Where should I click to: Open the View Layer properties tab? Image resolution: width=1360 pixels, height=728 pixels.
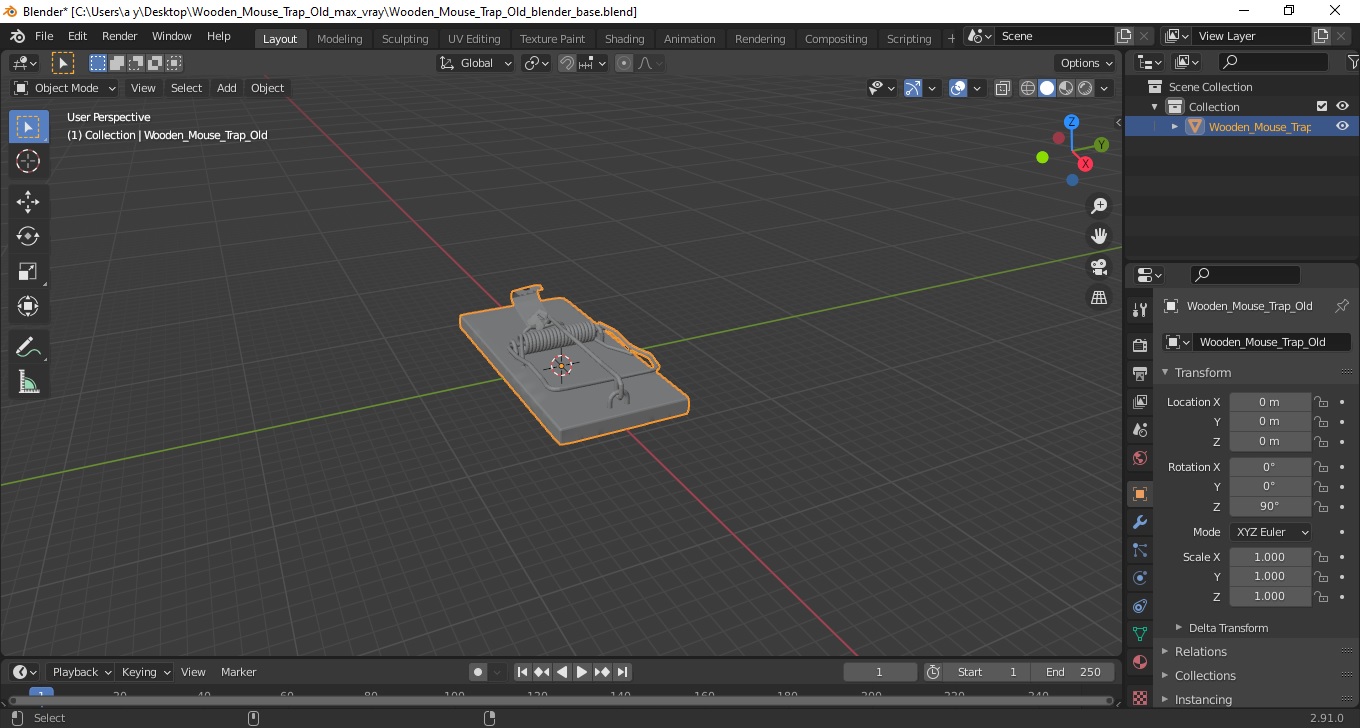(x=1139, y=402)
